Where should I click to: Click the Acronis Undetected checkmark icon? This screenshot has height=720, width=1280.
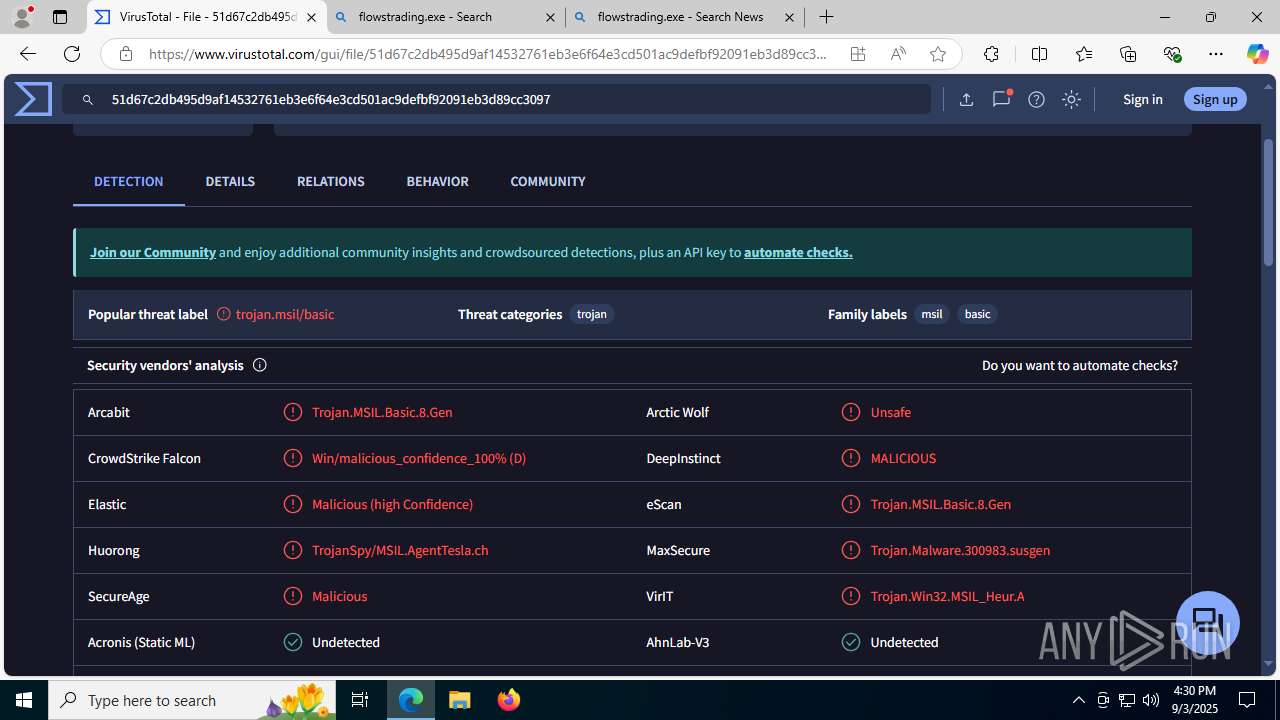click(x=293, y=642)
